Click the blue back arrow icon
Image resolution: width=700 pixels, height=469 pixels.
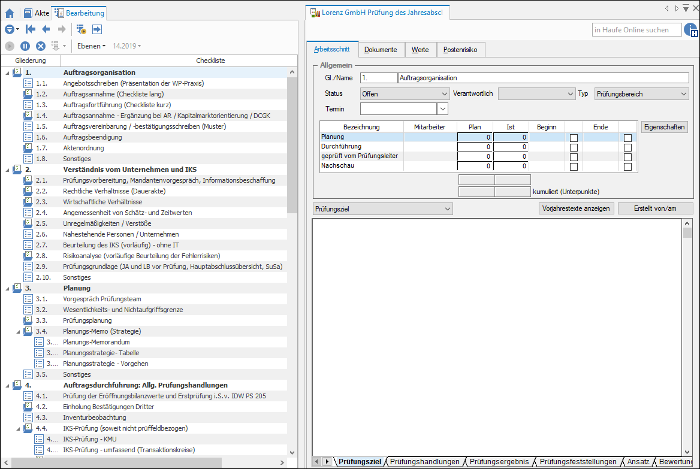(46, 29)
